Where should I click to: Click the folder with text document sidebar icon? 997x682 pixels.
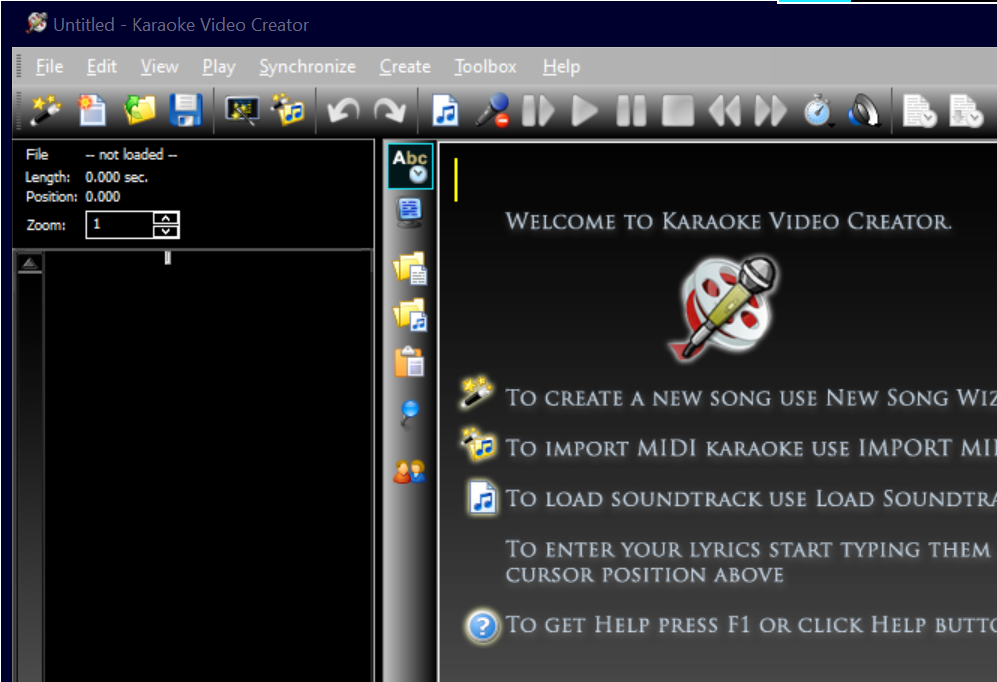pyautogui.click(x=410, y=268)
